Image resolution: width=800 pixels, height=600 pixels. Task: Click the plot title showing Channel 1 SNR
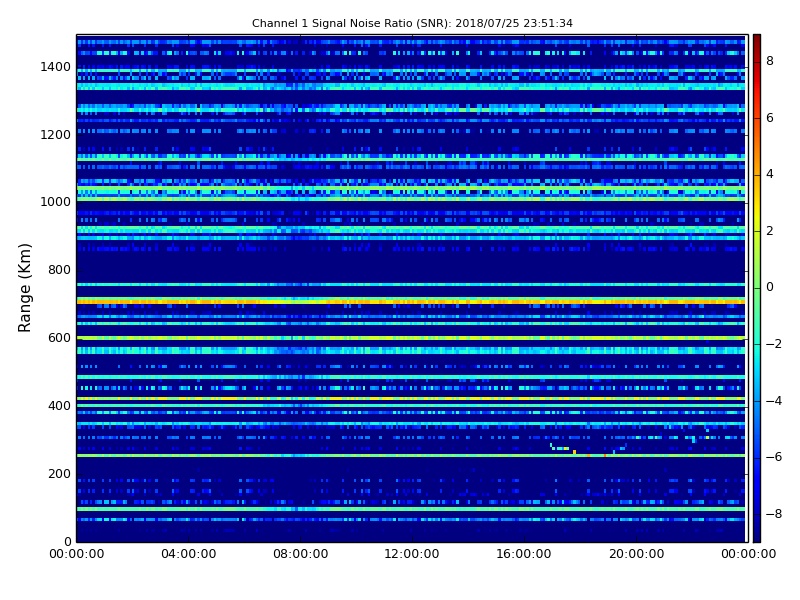click(x=412, y=23)
